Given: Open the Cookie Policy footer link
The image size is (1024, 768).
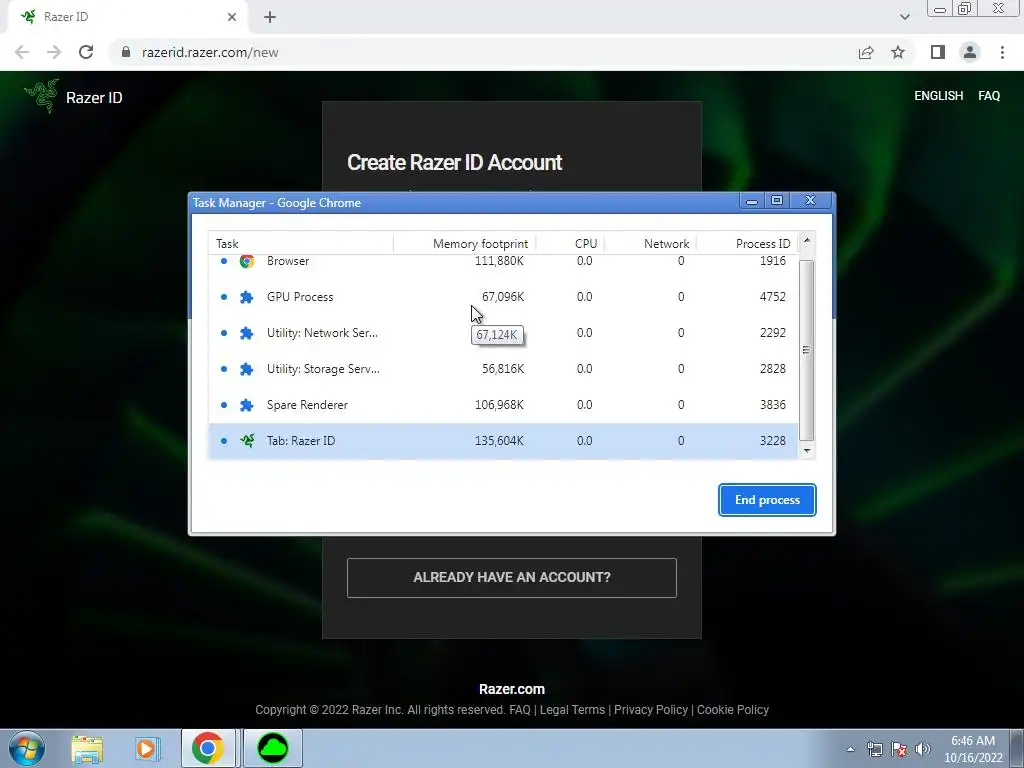Looking at the screenshot, I should click(733, 710).
